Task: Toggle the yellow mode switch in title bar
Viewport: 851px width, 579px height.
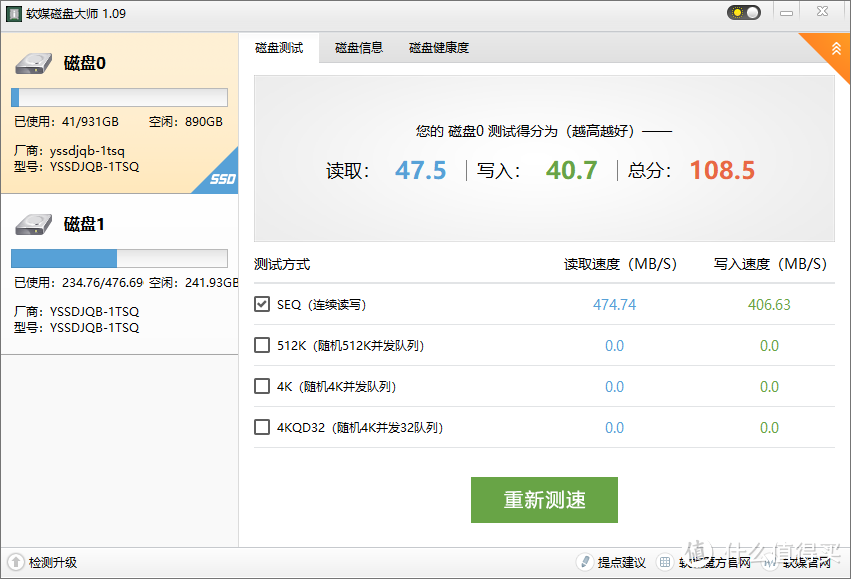Action: click(x=744, y=12)
